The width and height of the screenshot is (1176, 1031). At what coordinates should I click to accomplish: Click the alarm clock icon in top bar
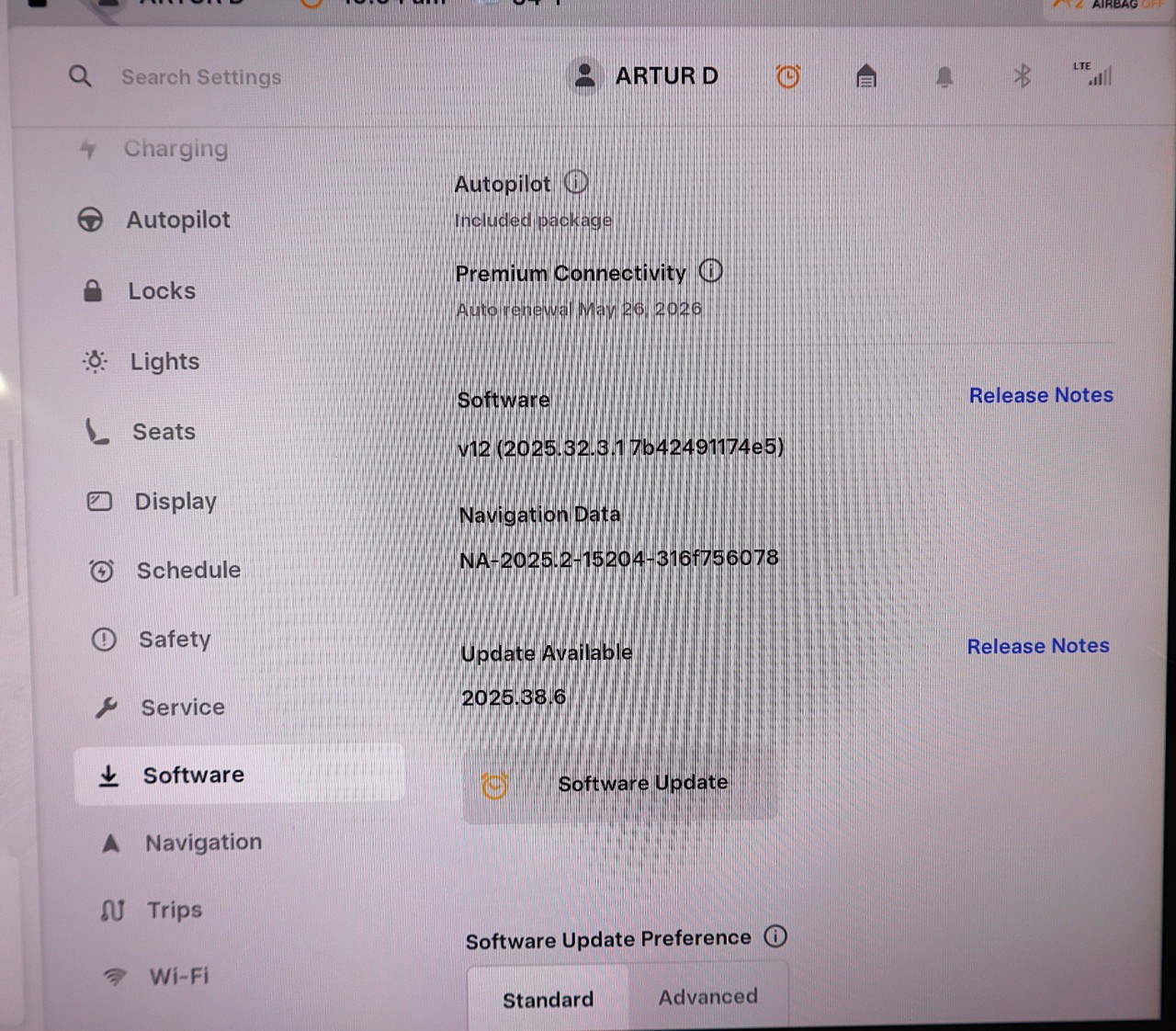(x=787, y=76)
